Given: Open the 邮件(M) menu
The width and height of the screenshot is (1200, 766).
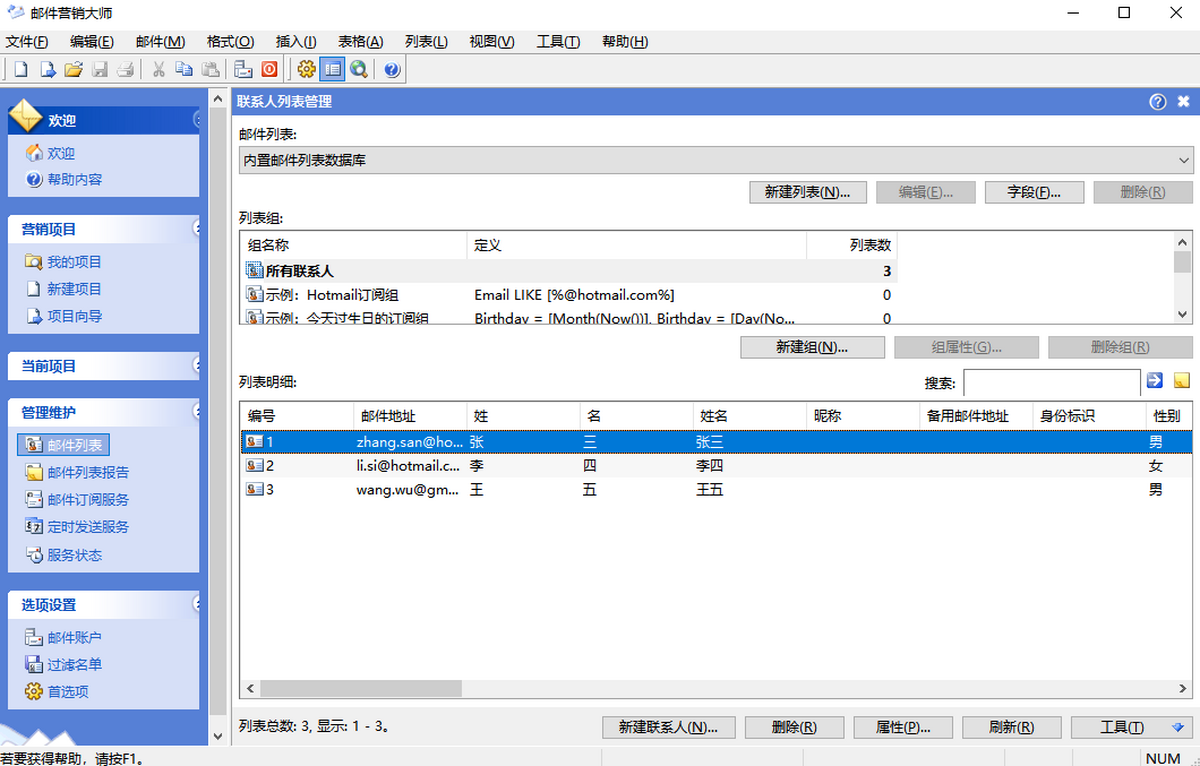Looking at the screenshot, I should click(160, 41).
